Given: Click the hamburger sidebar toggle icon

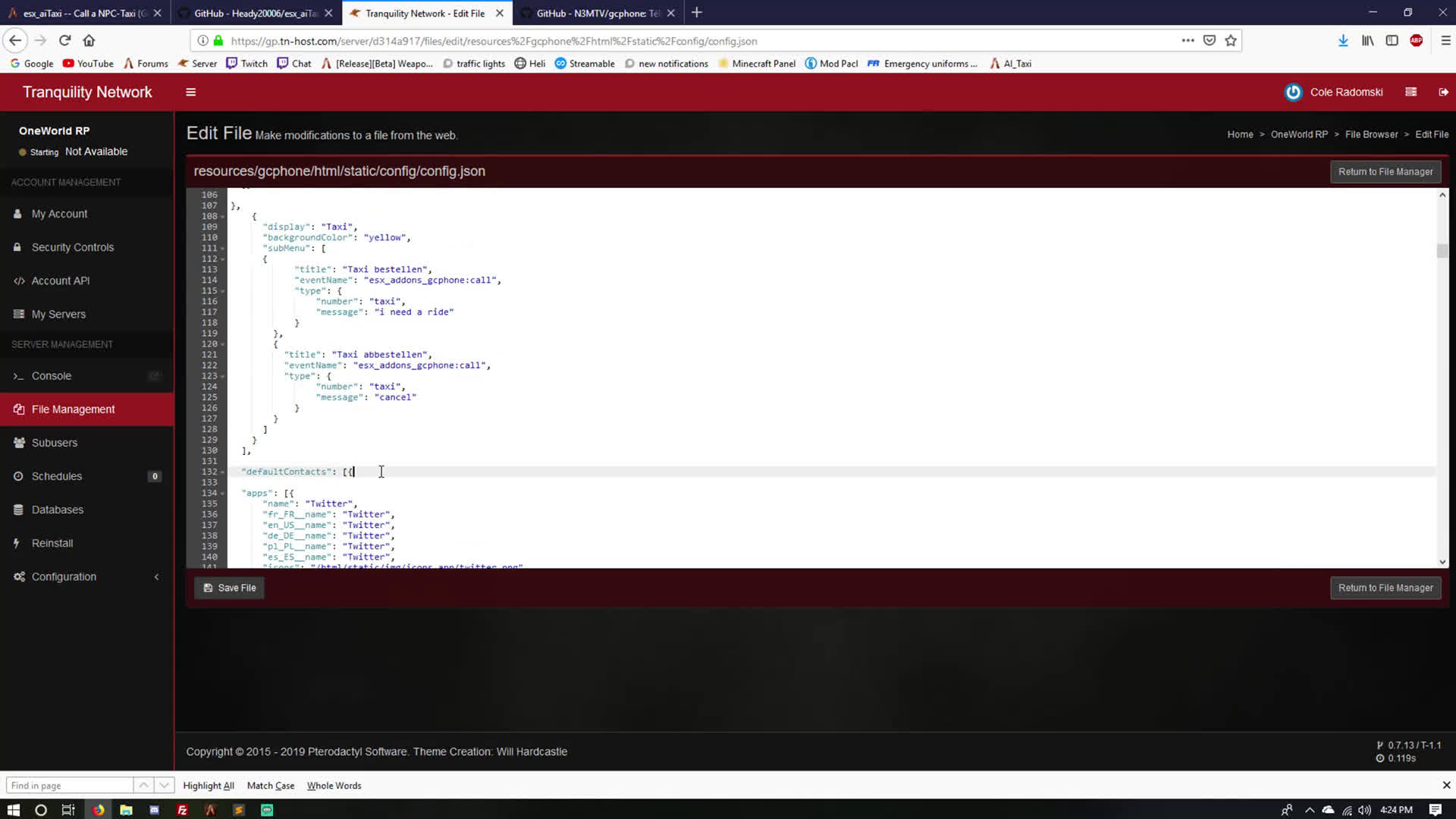Looking at the screenshot, I should (191, 92).
